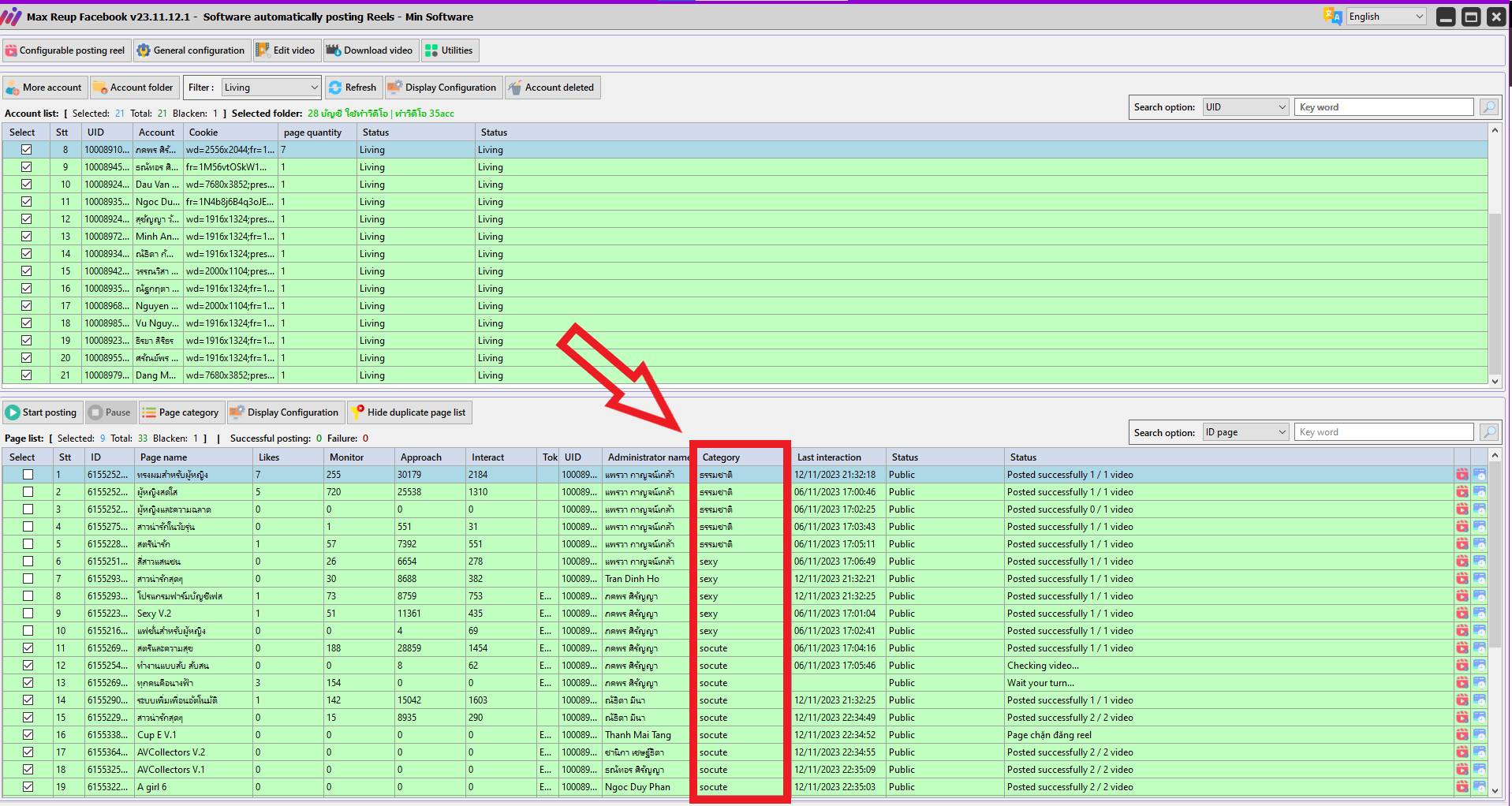1512x806 pixels.
Task: Sort account list by page quantity column
Action: pyautogui.click(x=317, y=132)
